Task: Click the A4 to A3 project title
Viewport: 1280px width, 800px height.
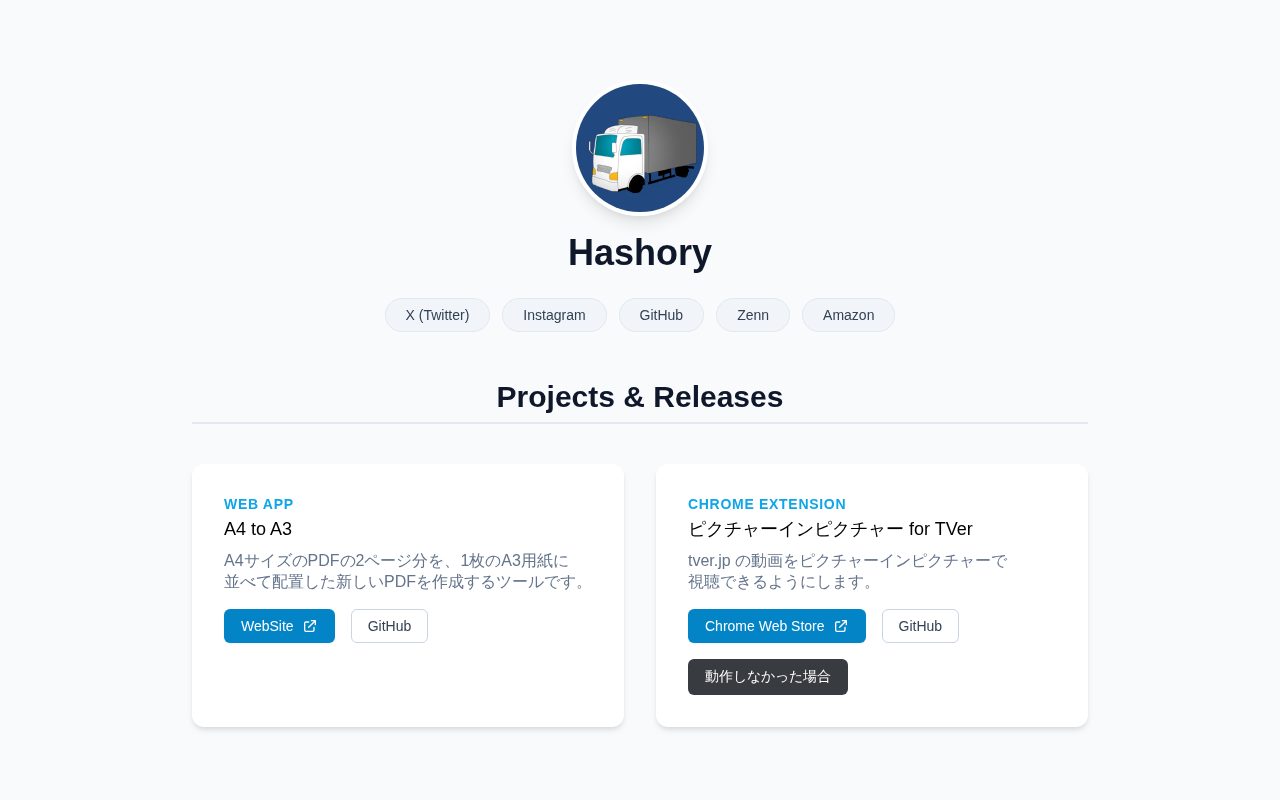Action: [258, 529]
